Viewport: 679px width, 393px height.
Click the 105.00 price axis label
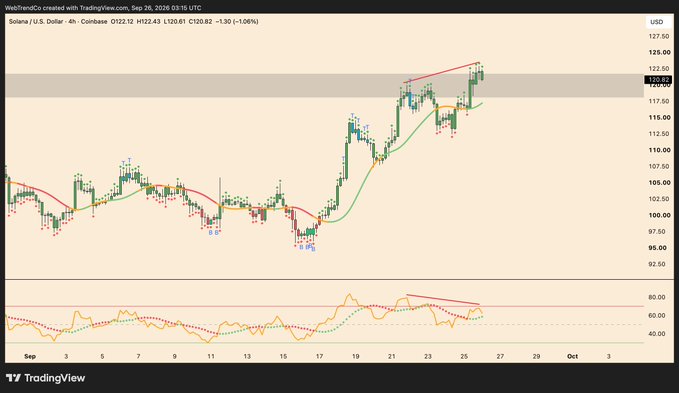click(x=659, y=183)
